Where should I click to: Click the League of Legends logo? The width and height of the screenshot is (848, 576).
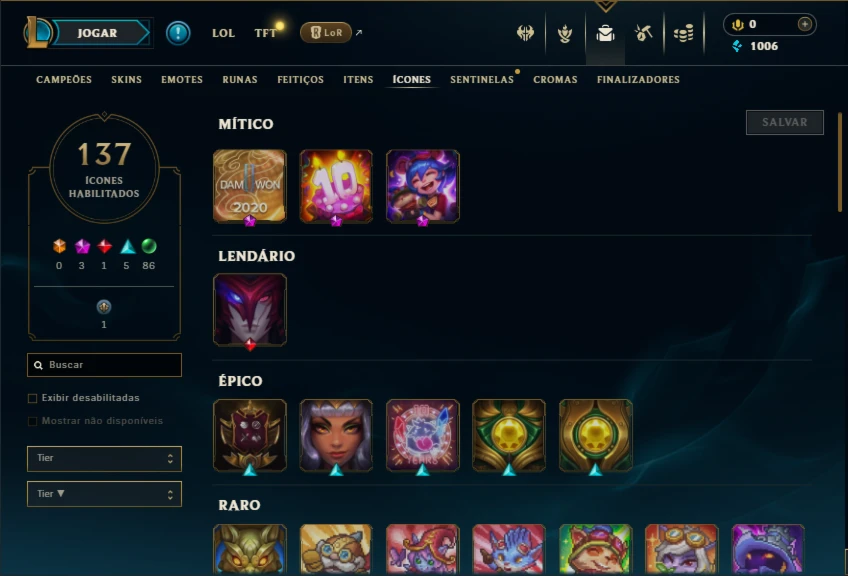pos(37,32)
